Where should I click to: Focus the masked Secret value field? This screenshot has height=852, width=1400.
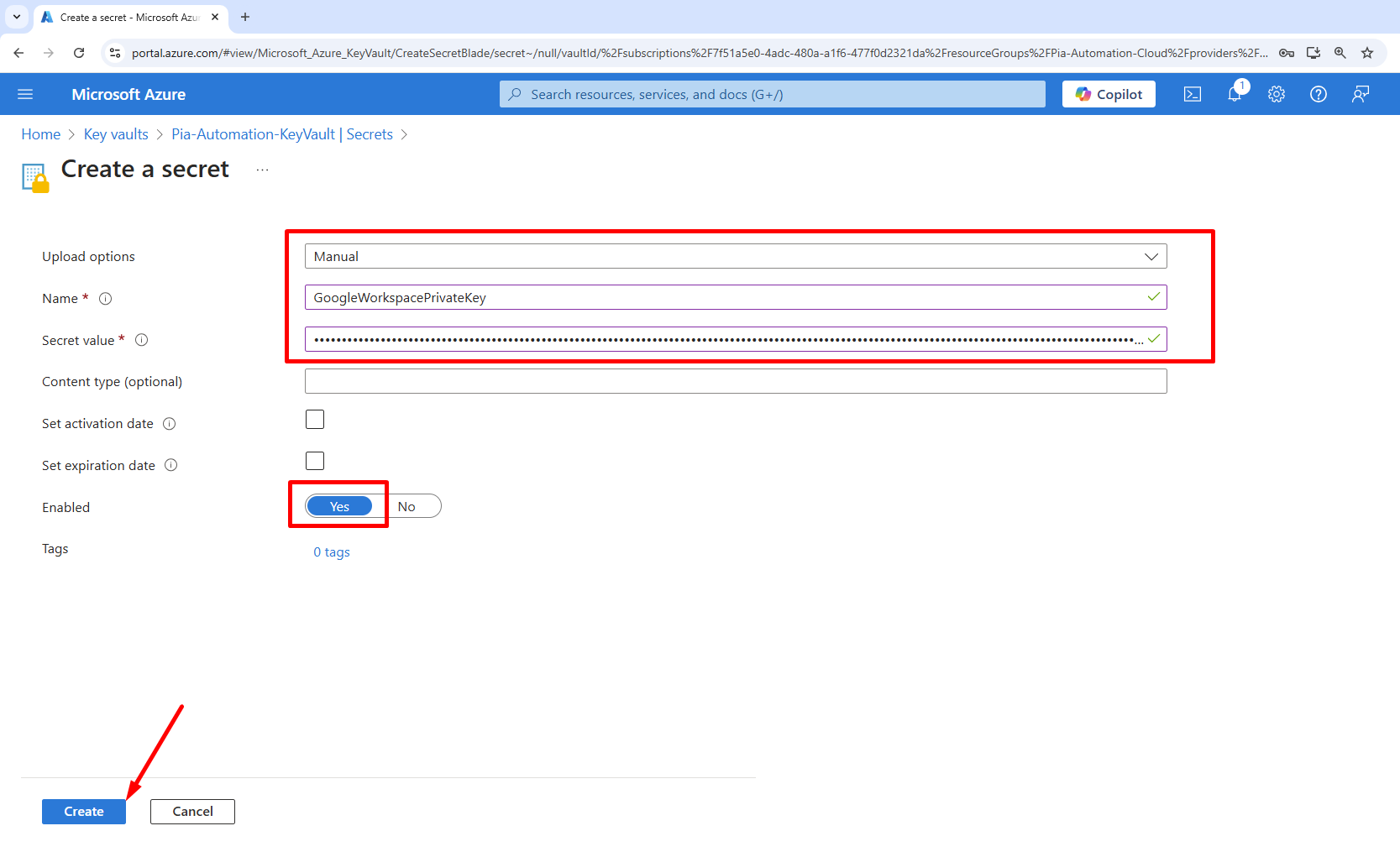point(736,339)
